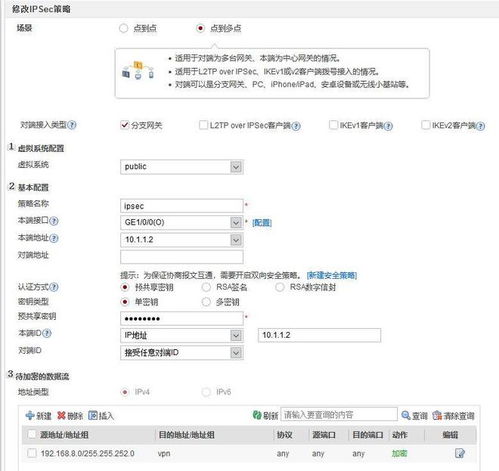499x471 pixels.
Task: Select 预共享密钥 authentication radio button
Action: coord(125,287)
